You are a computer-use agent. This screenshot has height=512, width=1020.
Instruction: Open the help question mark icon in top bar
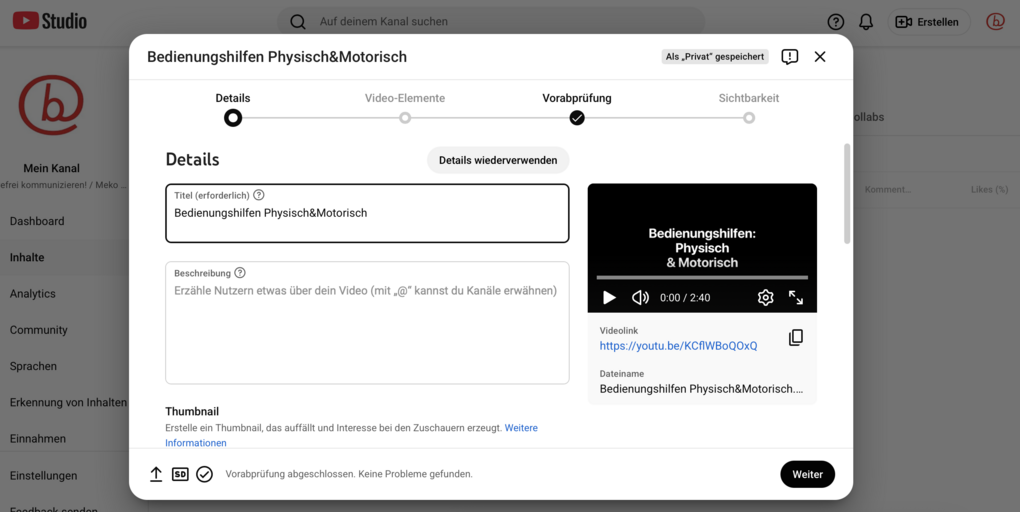click(x=836, y=22)
